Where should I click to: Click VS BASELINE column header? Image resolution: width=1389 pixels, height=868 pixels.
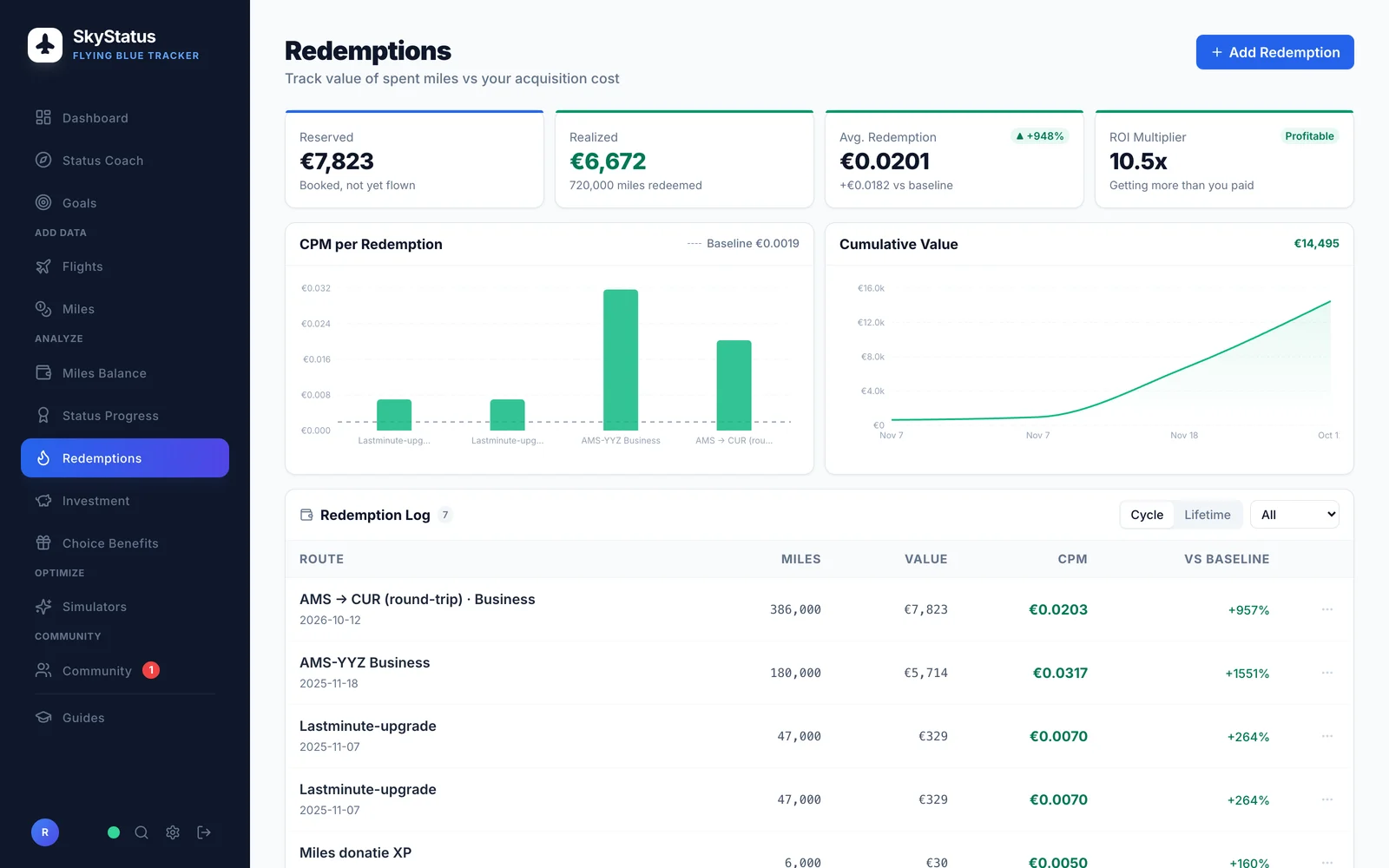click(x=1227, y=559)
